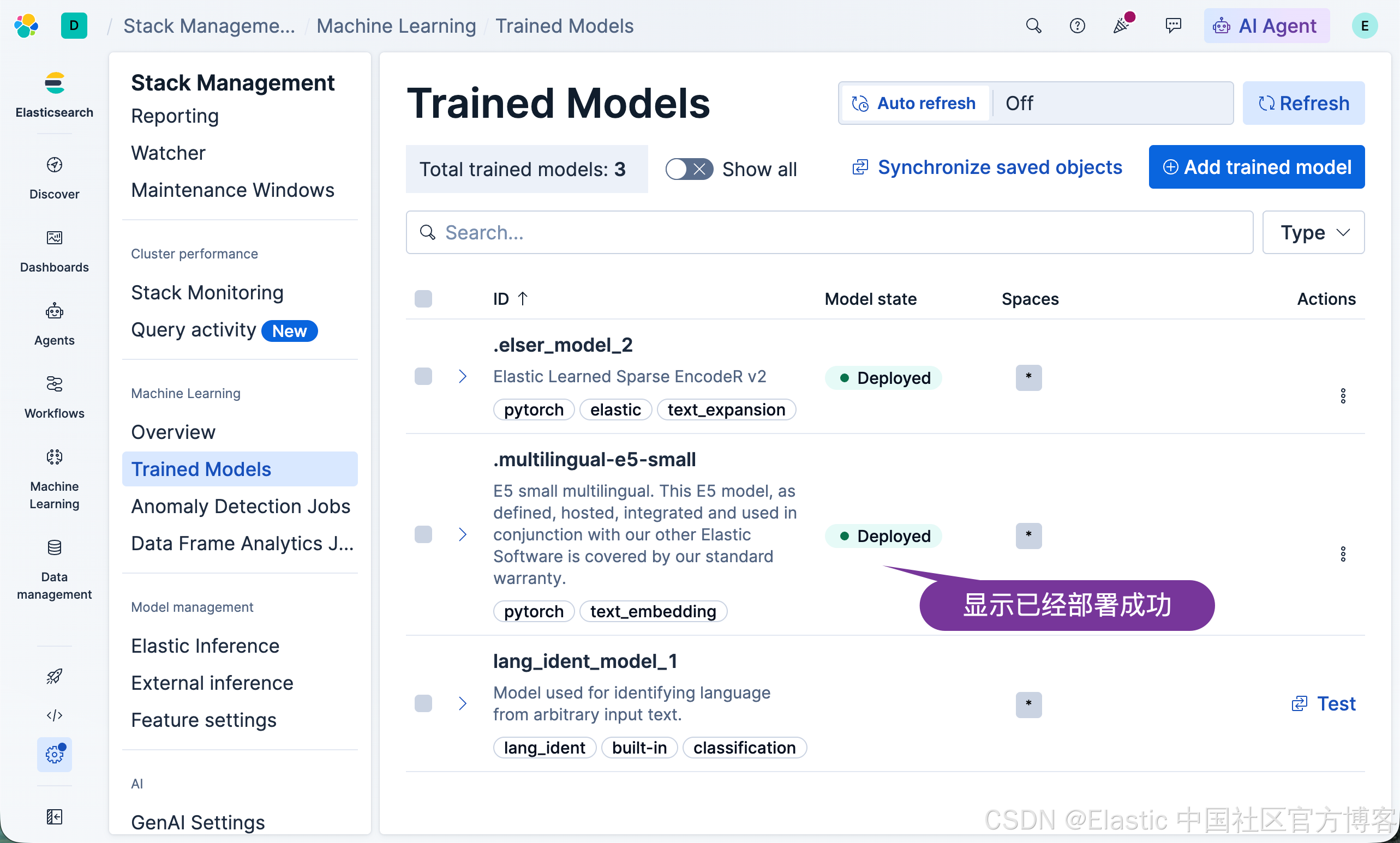Open actions menu for .elser_model_2
The image size is (1400, 843).
click(x=1343, y=396)
